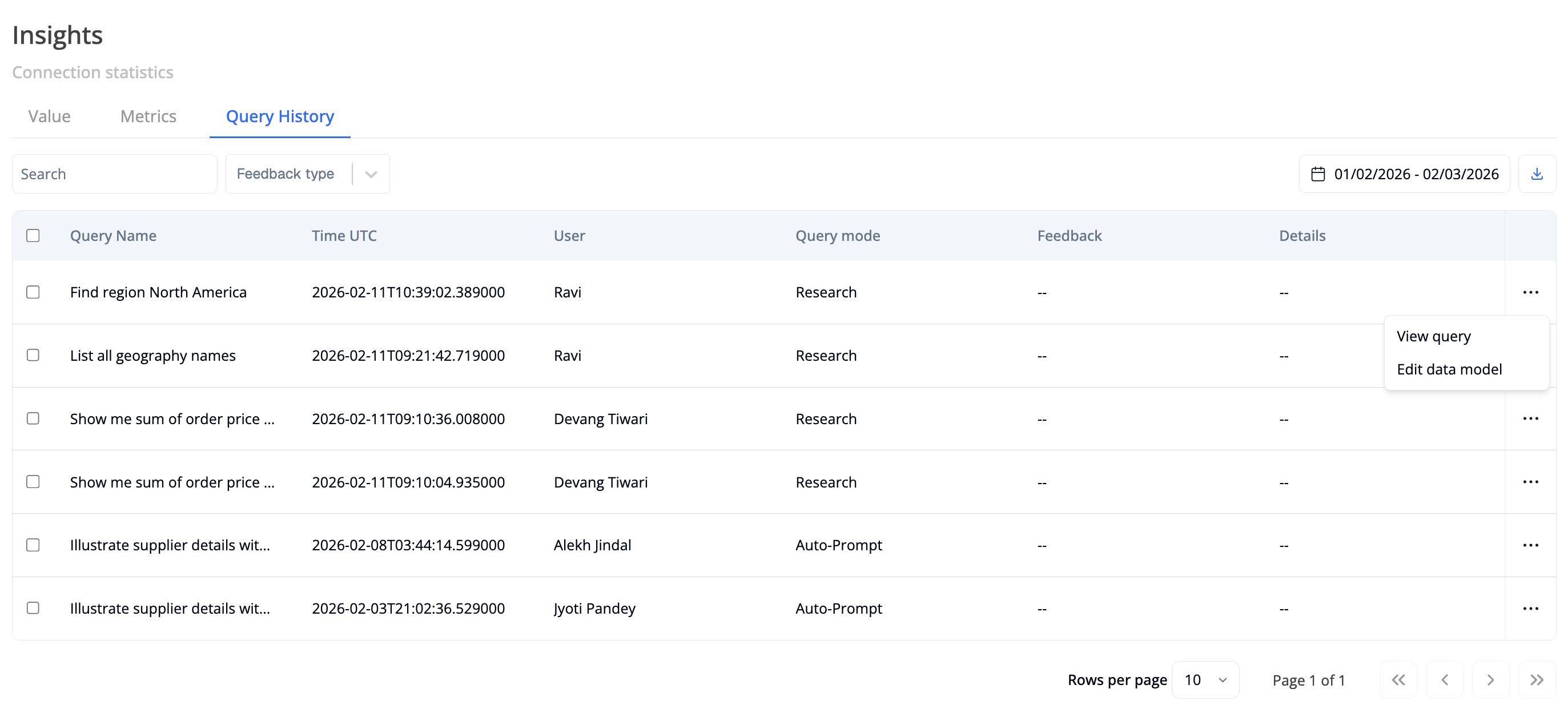The width and height of the screenshot is (1568, 717).
Task: Switch to the Value tab
Action: point(49,116)
